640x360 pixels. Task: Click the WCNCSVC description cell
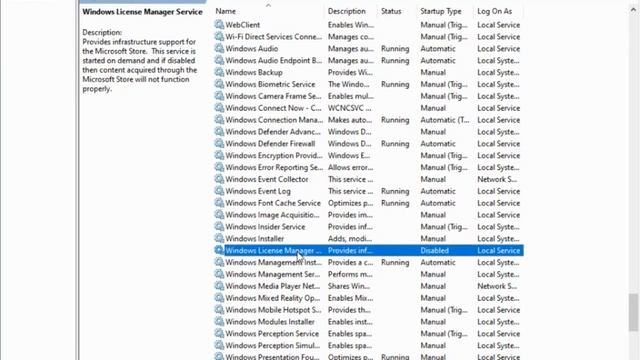tap(350, 108)
